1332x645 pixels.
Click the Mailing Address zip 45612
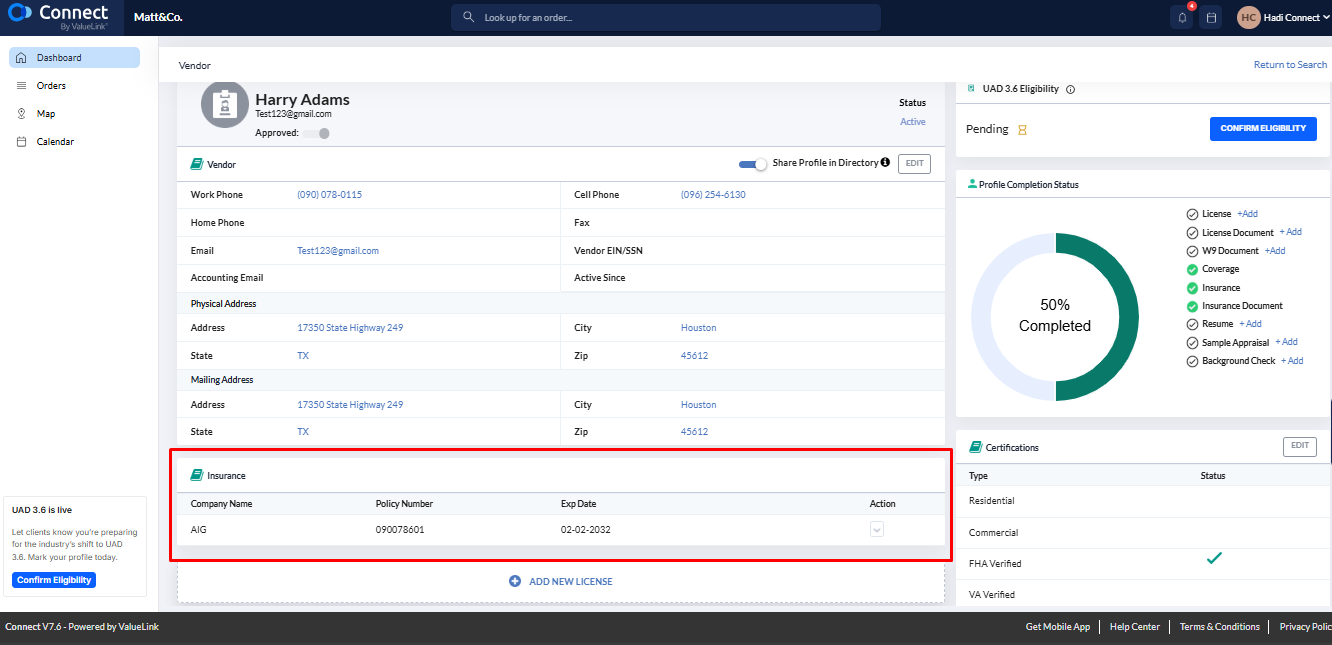[694, 432]
